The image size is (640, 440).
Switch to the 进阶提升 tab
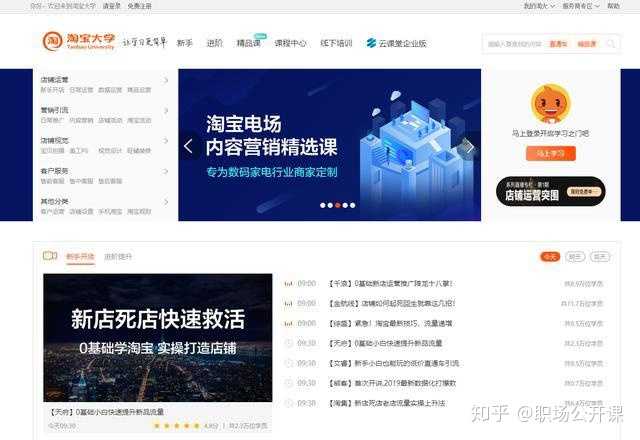118,257
